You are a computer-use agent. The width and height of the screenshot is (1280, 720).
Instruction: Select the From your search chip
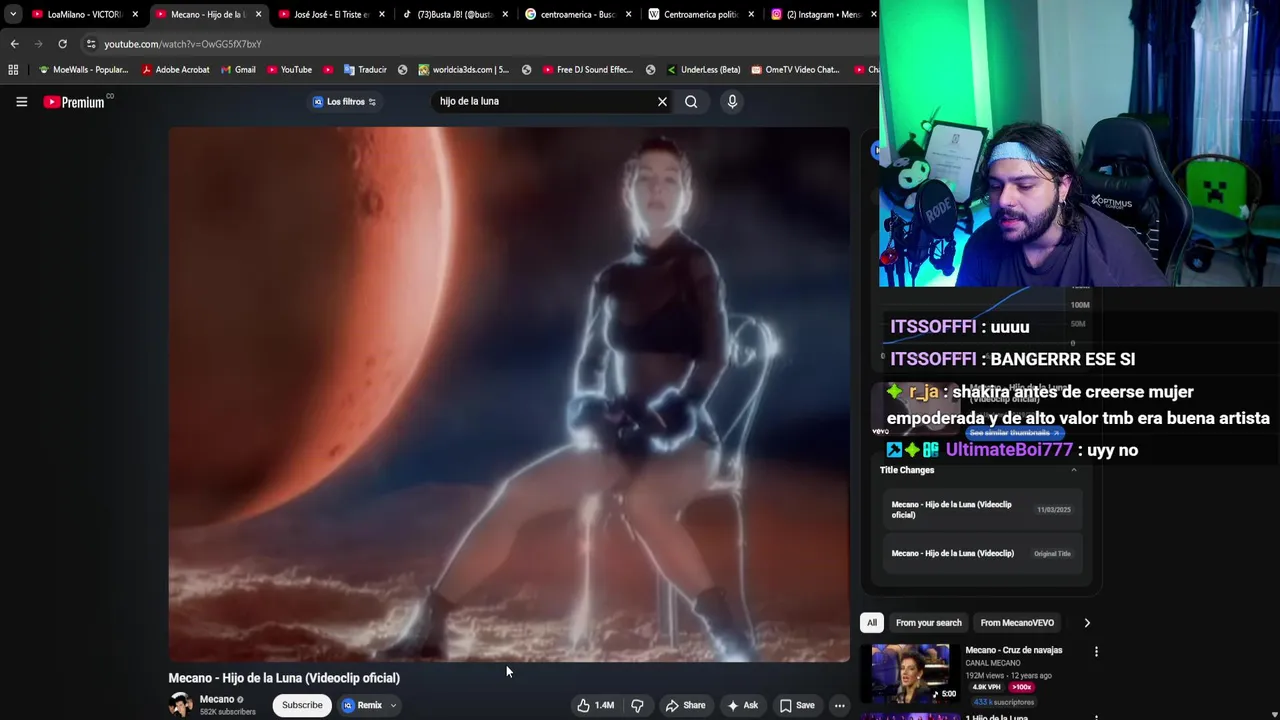click(x=928, y=623)
